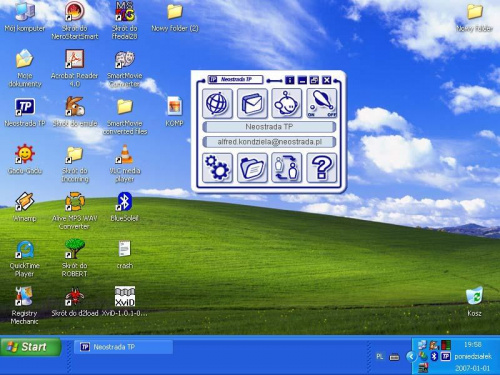Click the PL language indicator in taskbar
The image size is (500, 375).
click(380, 356)
